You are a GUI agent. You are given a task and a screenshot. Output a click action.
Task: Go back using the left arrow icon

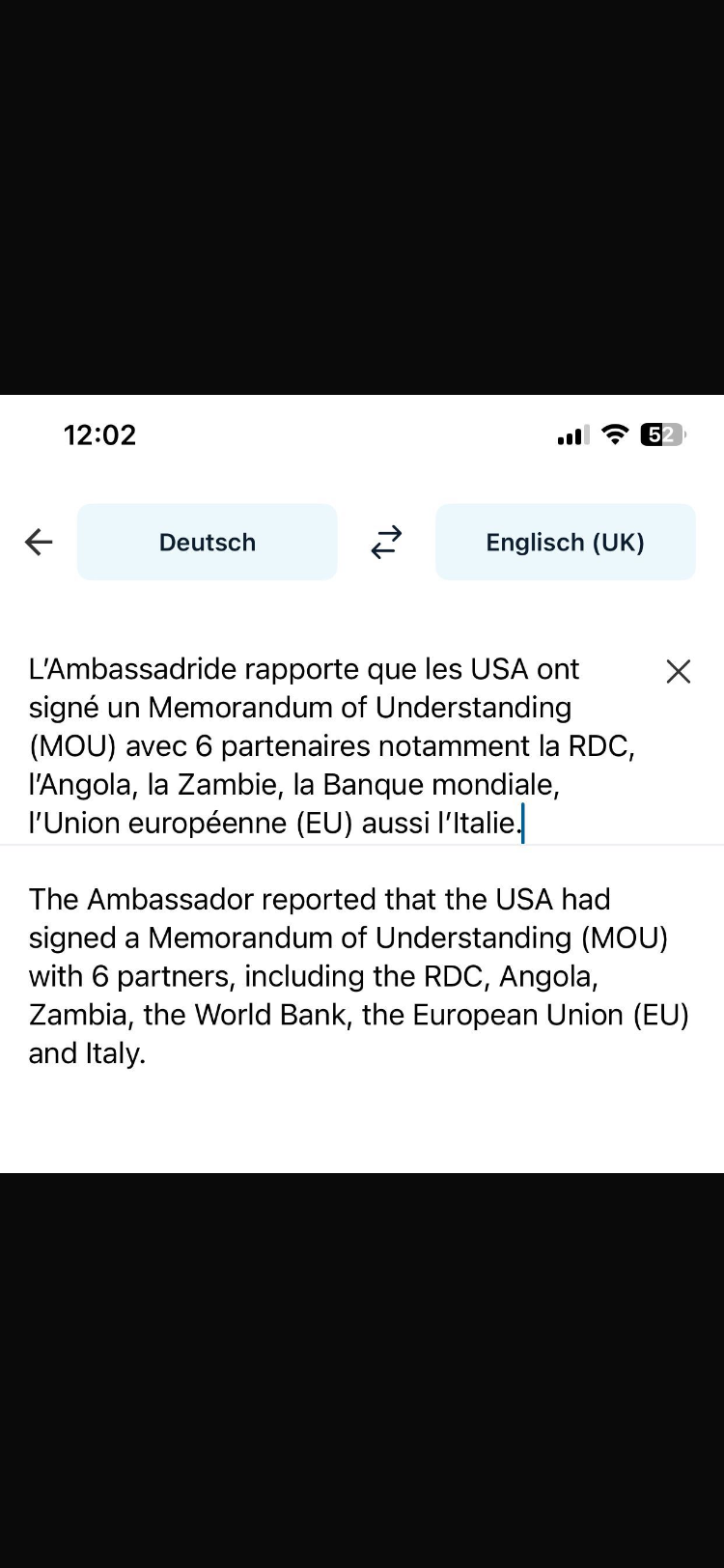pyautogui.click(x=39, y=542)
